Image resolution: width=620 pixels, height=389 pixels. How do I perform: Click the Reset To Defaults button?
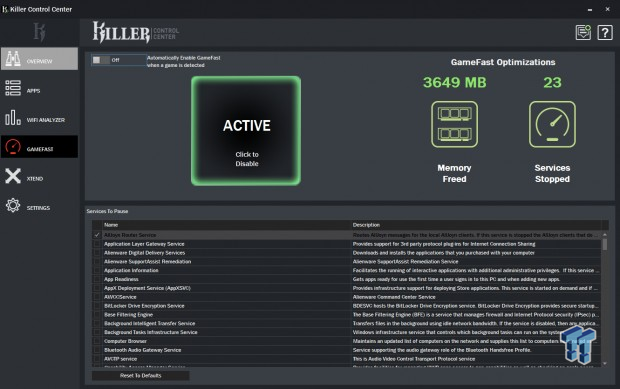140,376
